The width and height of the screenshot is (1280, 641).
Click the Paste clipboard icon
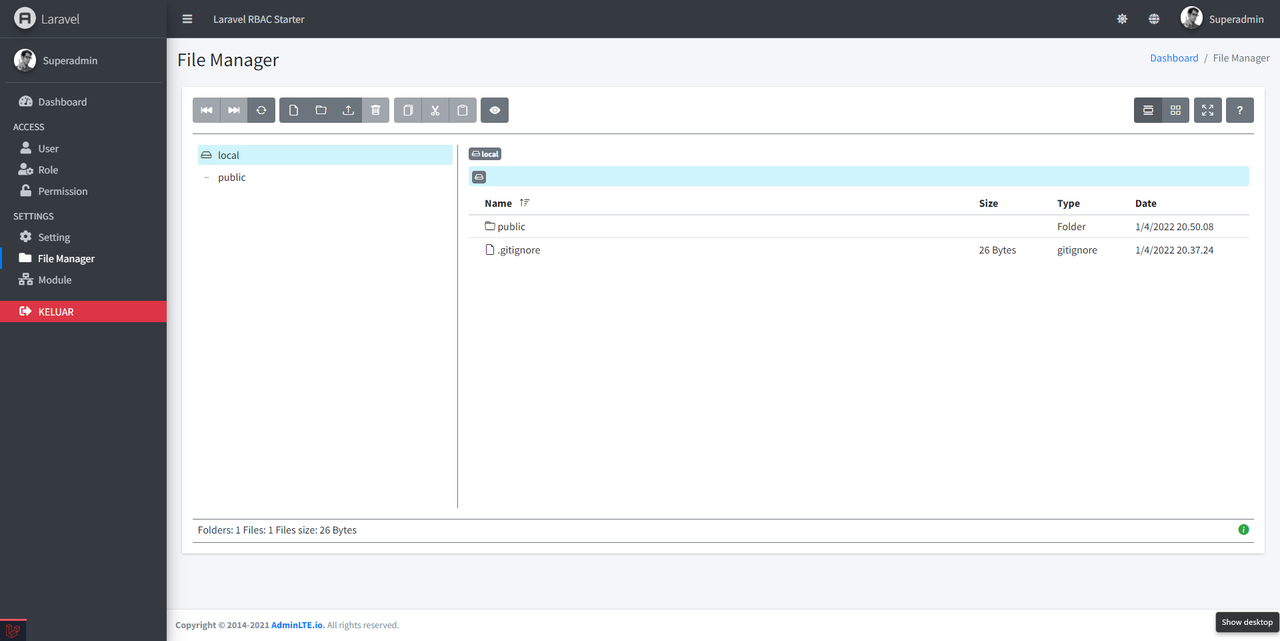(462, 110)
